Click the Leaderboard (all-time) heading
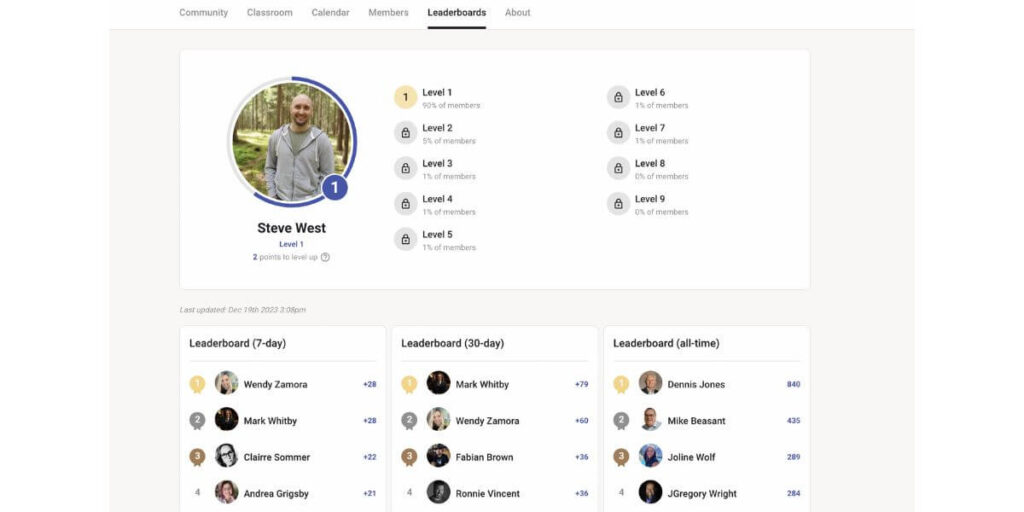This screenshot has width=1024, height=512. [x=666, y=344]
